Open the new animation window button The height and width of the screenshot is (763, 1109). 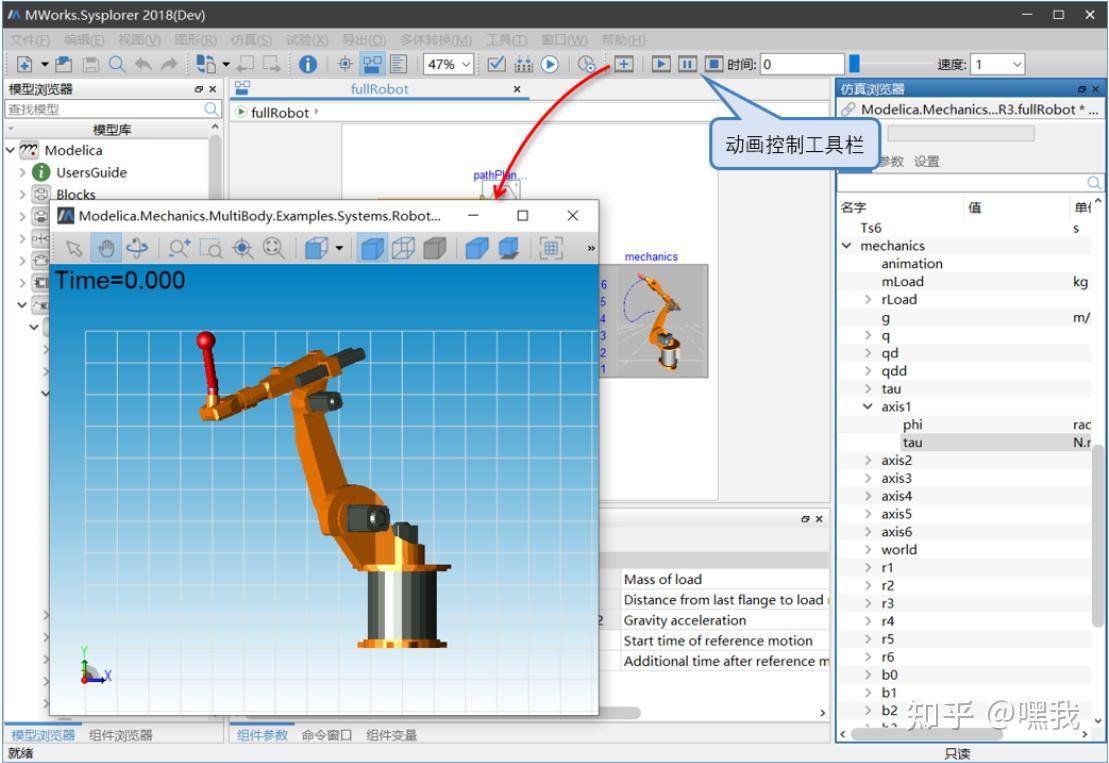click(623, 64)
